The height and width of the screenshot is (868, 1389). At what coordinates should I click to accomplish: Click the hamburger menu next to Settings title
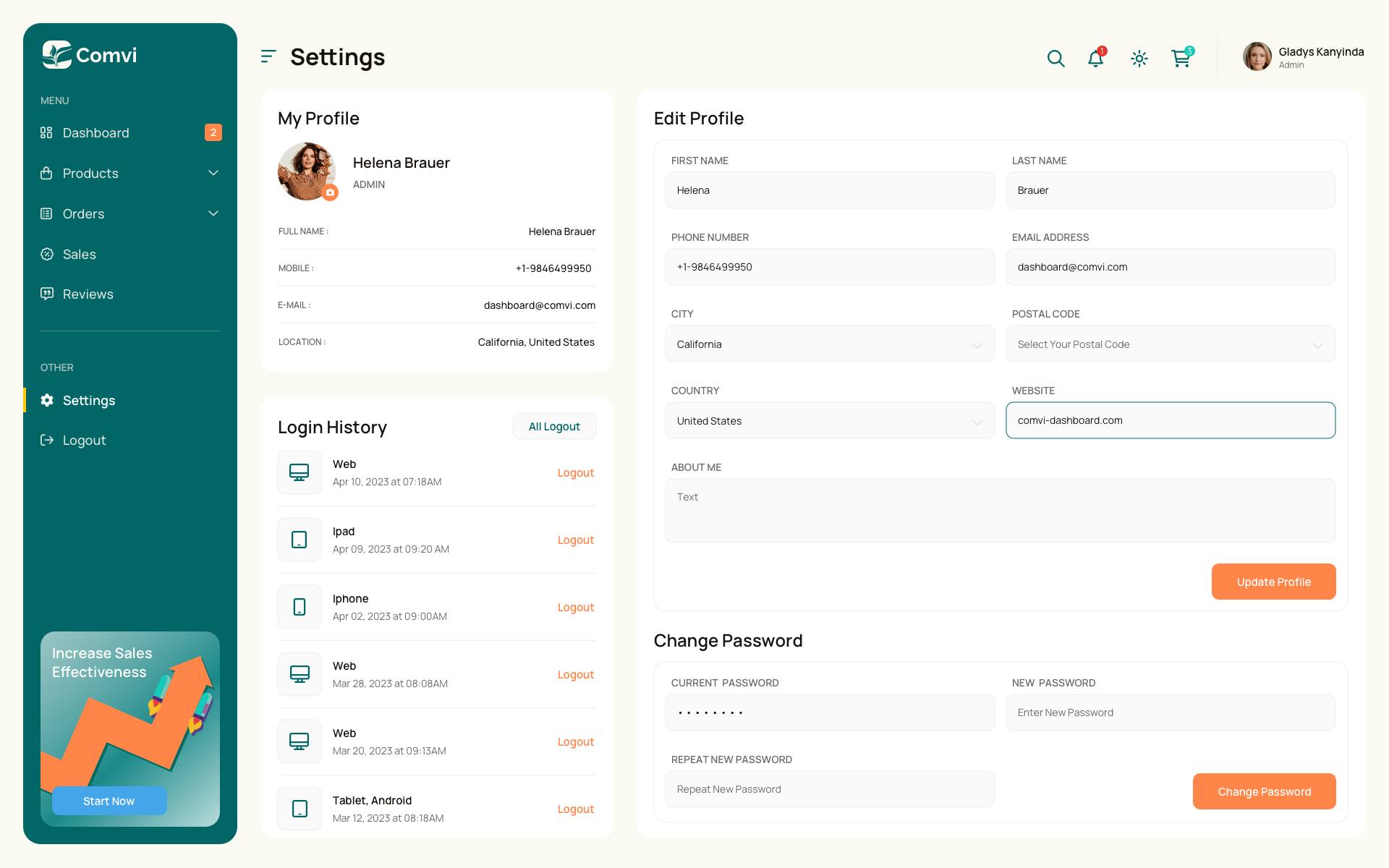(268, 56)
